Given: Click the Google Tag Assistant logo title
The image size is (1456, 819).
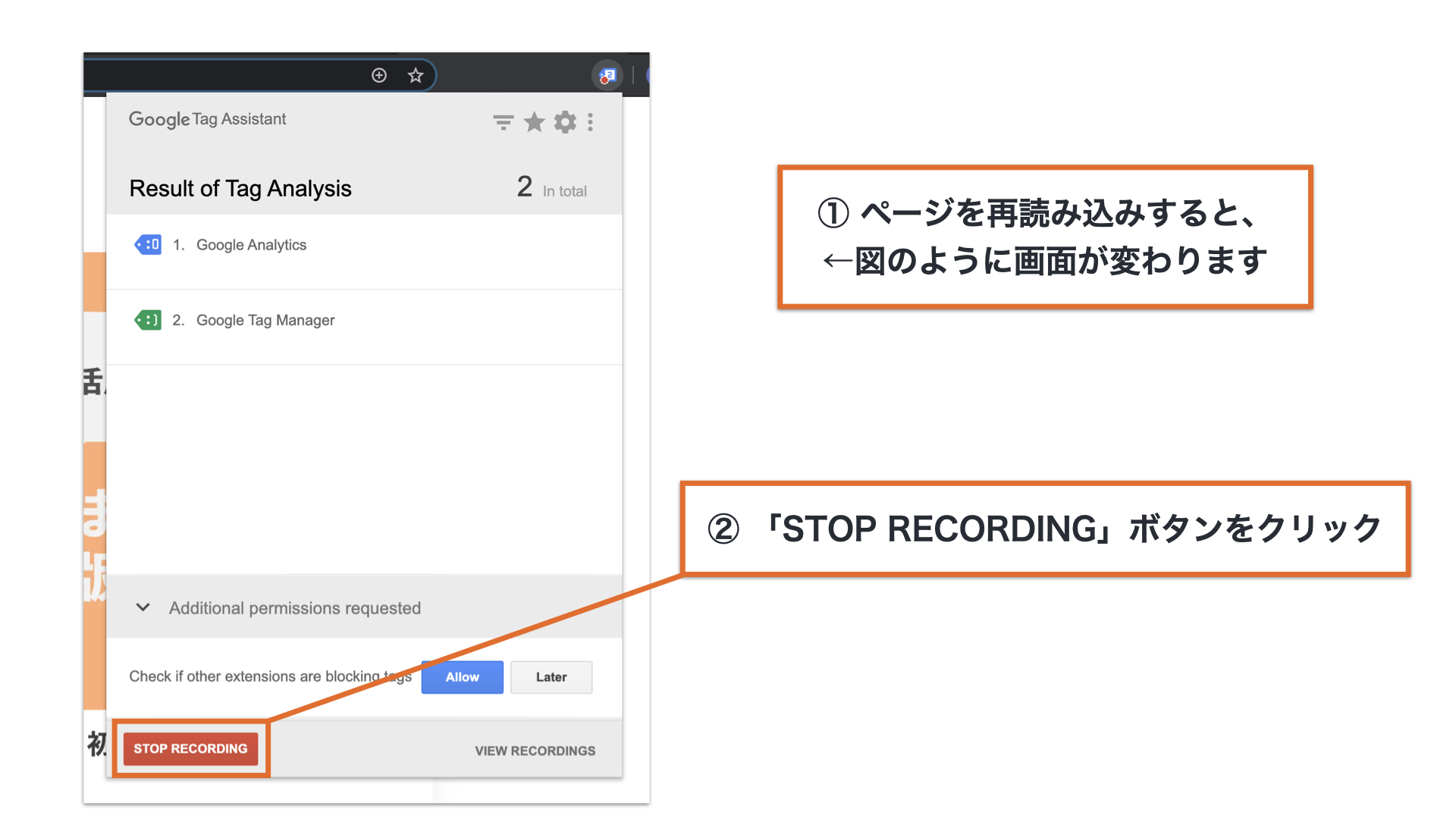Looking at the screenshot, I should (207, 119).
